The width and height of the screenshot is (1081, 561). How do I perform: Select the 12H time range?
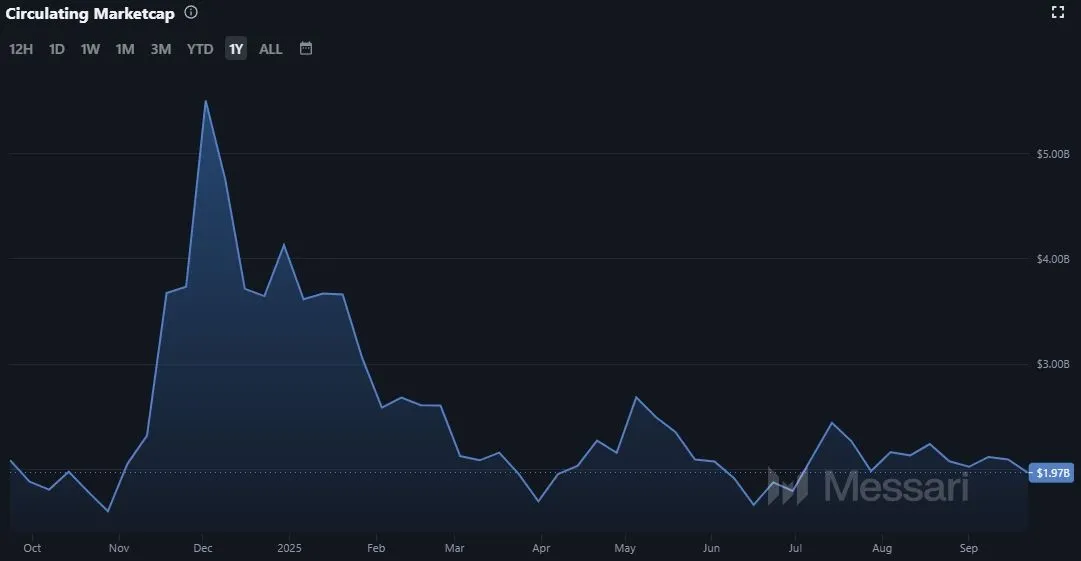point(21,49)
